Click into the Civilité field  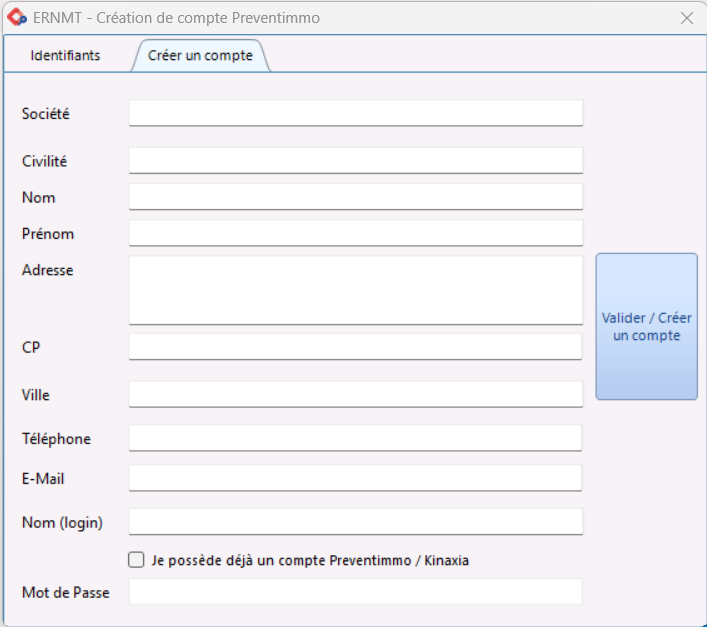pos(356,160)
